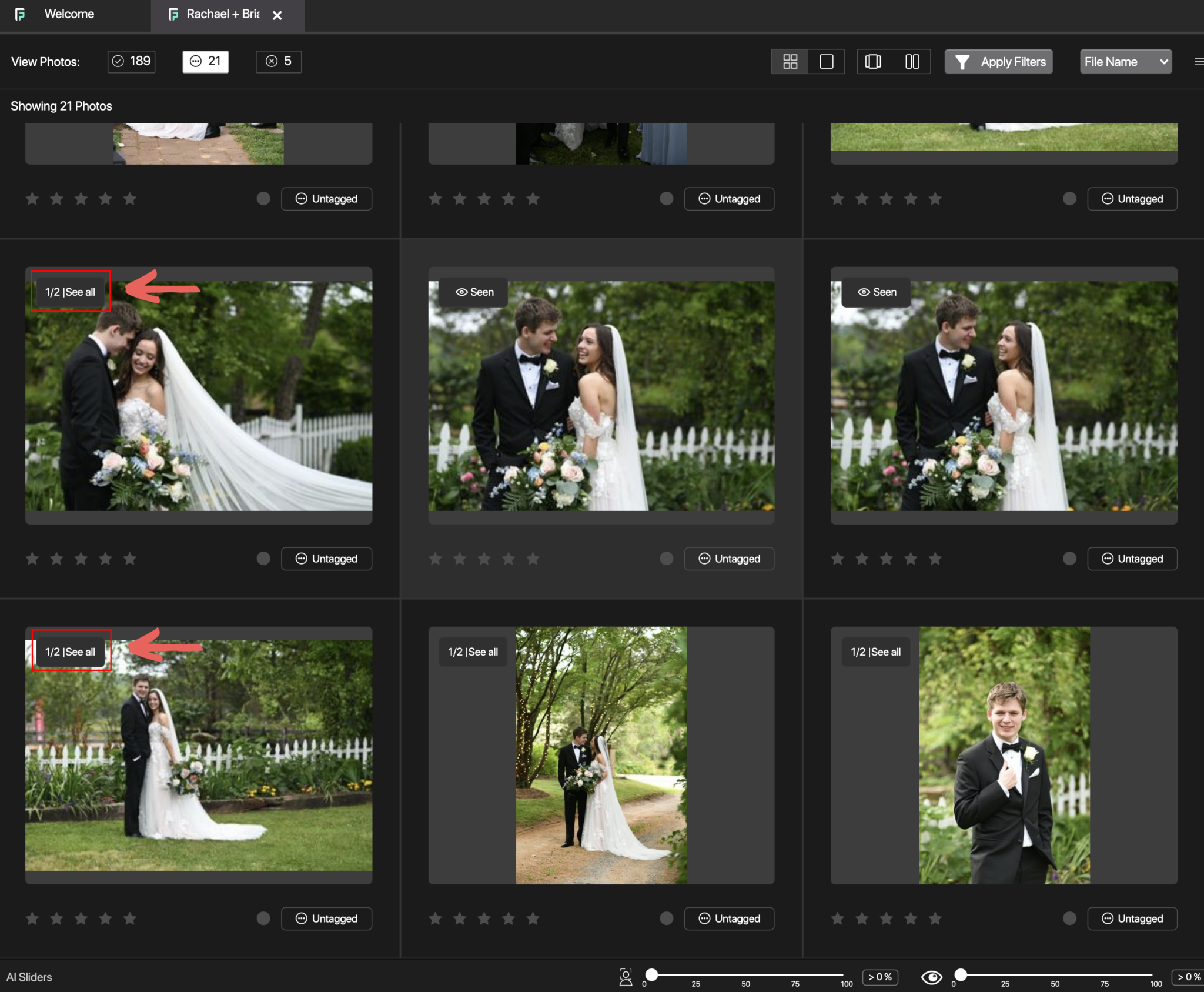The width and height of the screenshot is (1204, 992).
Task: Switch to the Welcome tab
Action: click(69, 14)
